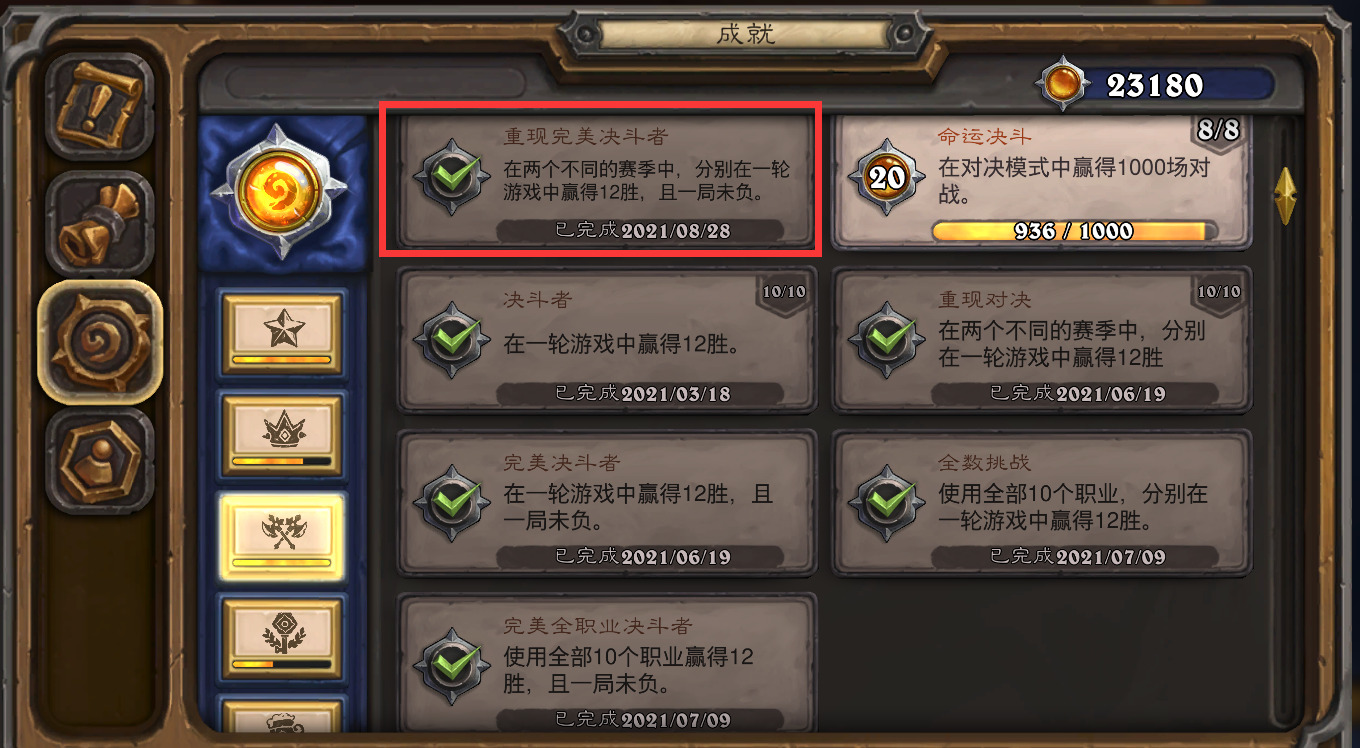The width and height of the screenshot is (1360, 748).
Task: Expand the 10/10 tier tag on 重现对决
Action: [x=1218, y=293]
